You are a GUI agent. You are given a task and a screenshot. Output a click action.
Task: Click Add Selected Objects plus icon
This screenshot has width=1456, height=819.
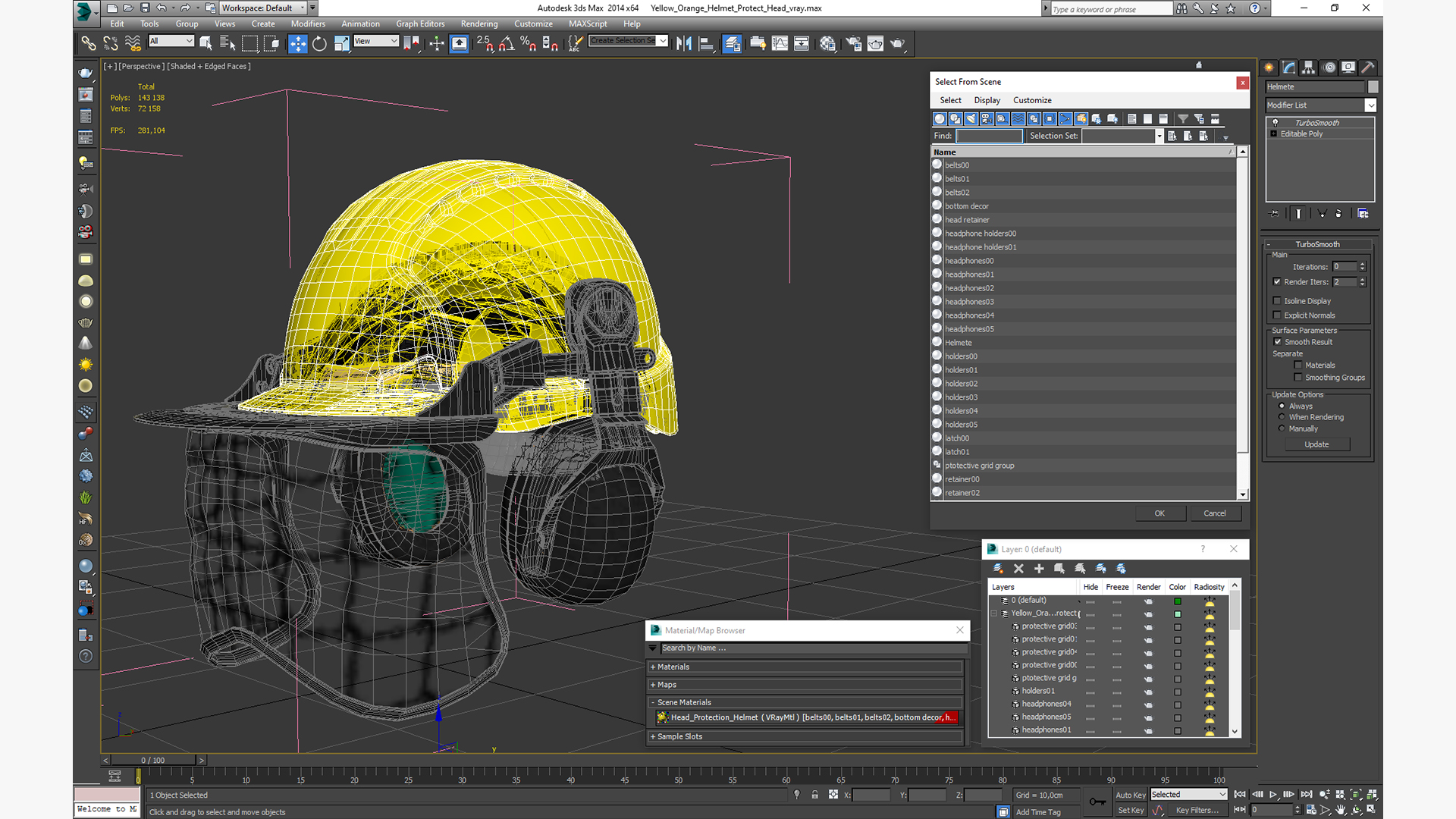click(1039, 569)
